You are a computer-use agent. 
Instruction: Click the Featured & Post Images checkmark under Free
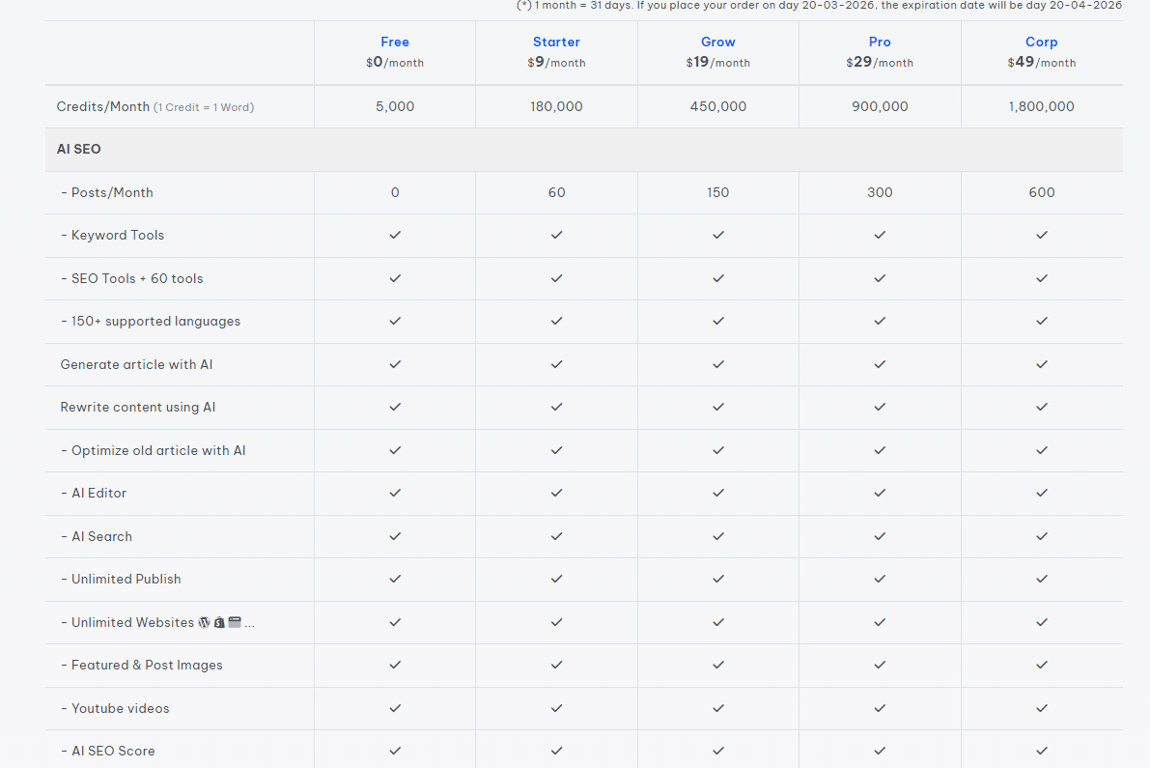click(395, 665)
